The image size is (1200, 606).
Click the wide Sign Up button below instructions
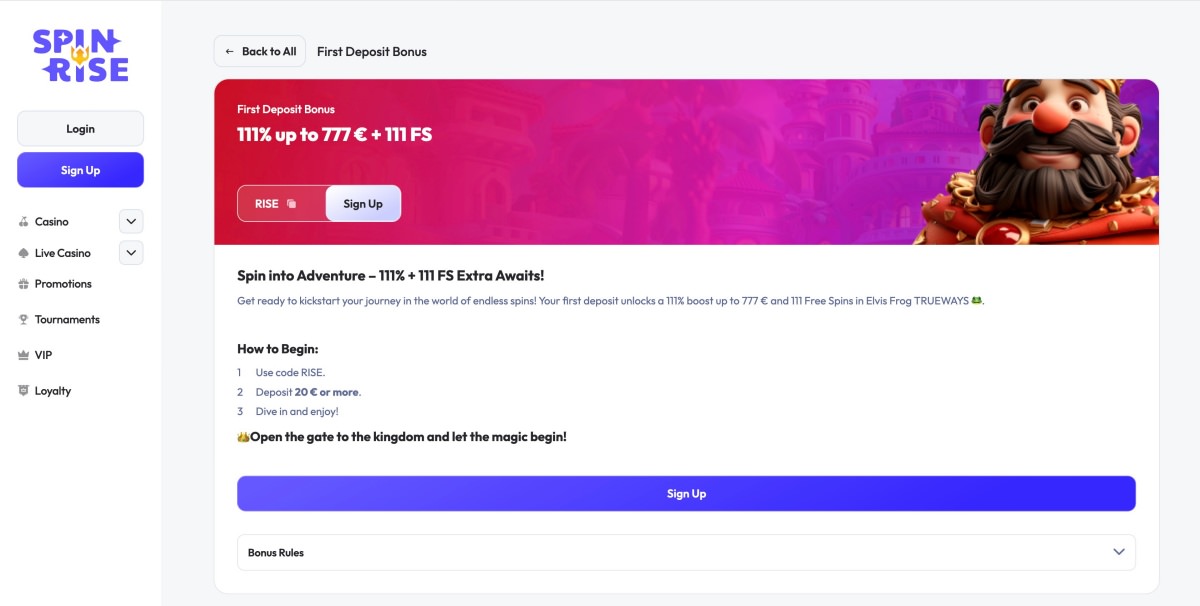tap(686, 494)
